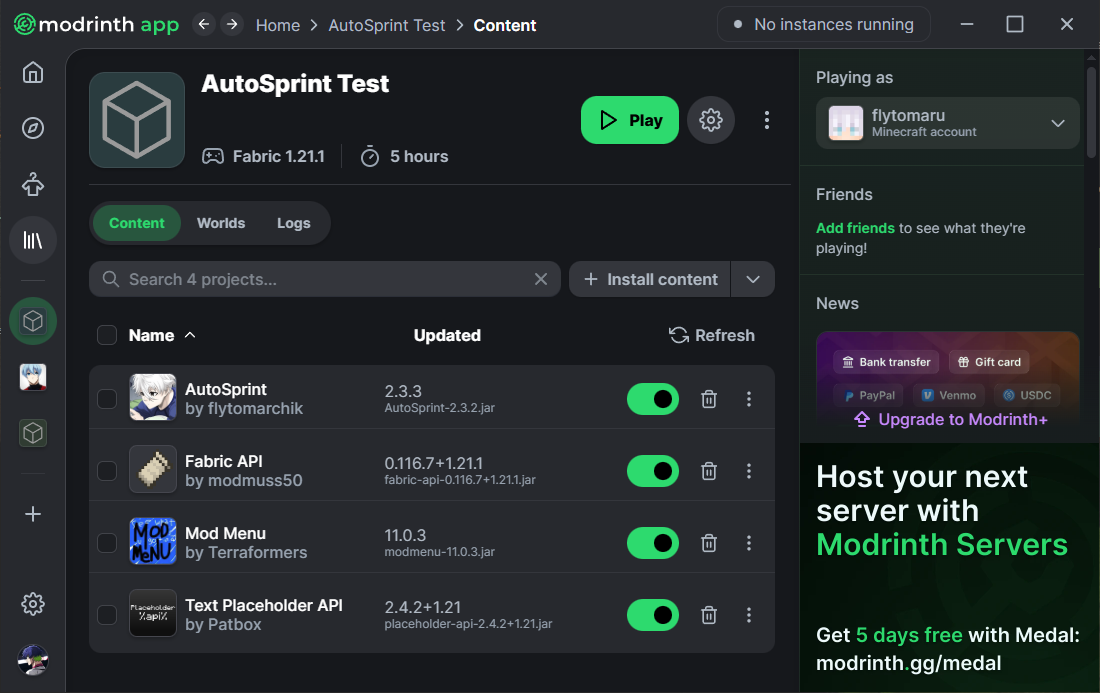Viewport: 1100px width, 693px height.
Task: Open the Discover content compass icon
Action: click(33, 128)
